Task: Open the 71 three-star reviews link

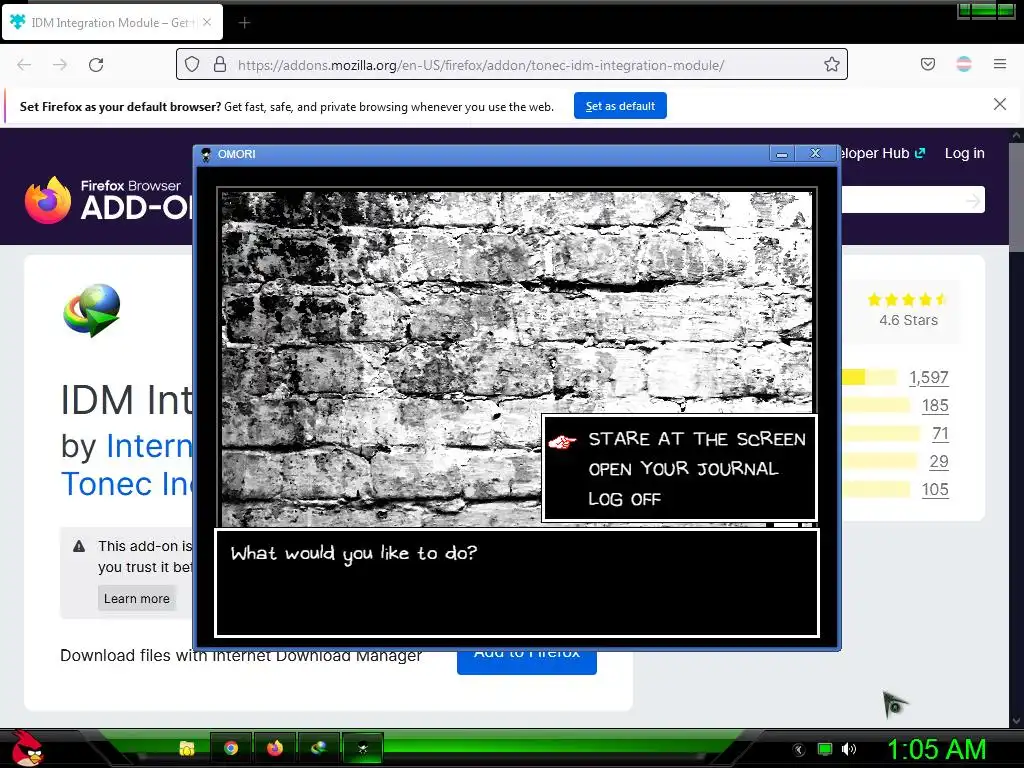Action: tap(940, 434)
